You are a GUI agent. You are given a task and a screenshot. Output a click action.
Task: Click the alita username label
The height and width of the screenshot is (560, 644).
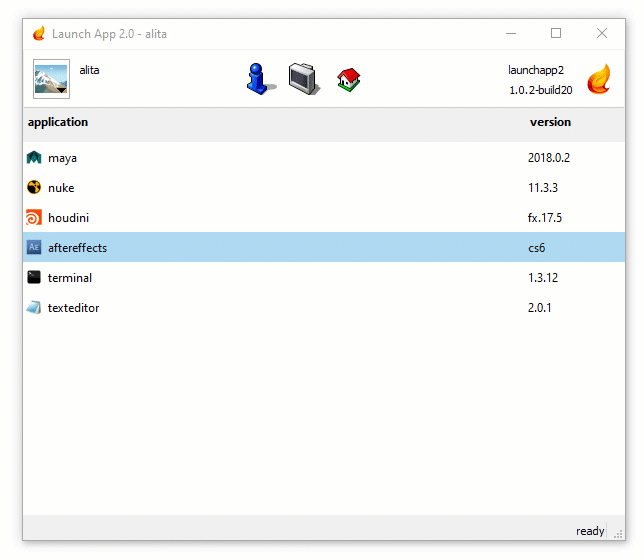(89, 70)
